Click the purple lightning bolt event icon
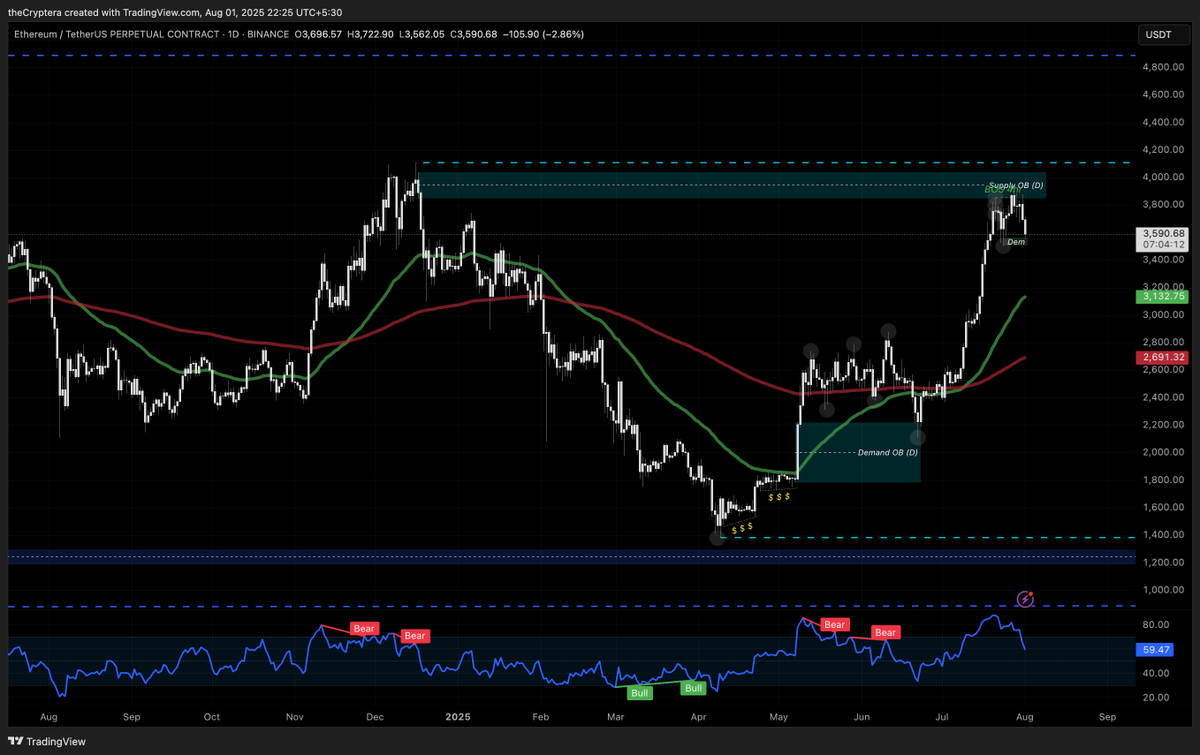Viewport: 1200px width, 755px height. (1025, 600)
